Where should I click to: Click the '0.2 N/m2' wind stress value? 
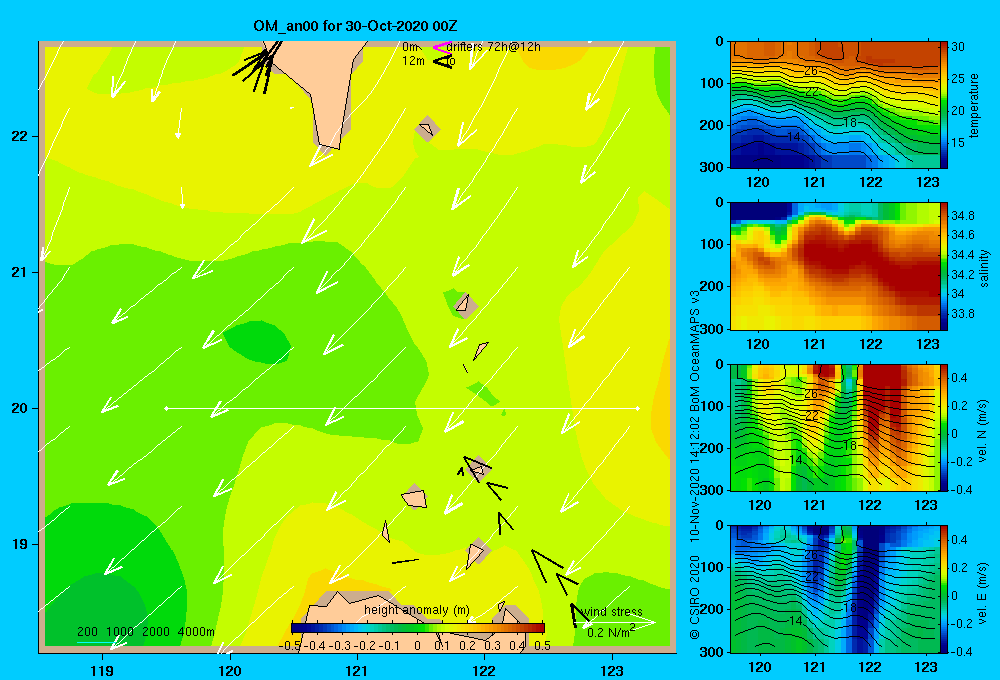click(610, 632)
